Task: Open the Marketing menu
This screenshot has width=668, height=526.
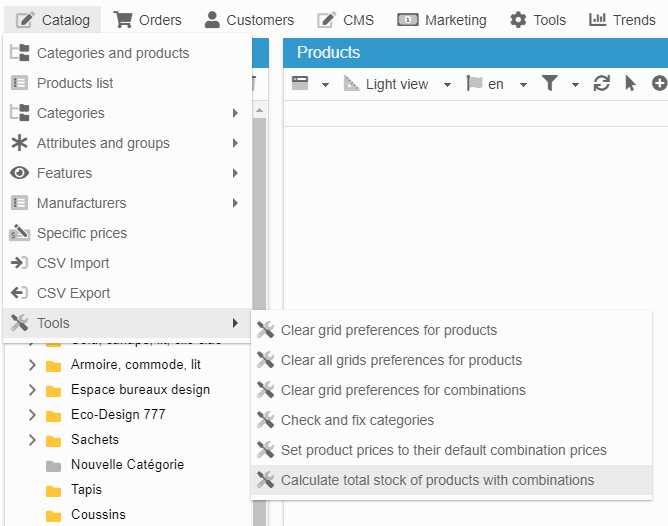Action: click(x=442, y=20)
